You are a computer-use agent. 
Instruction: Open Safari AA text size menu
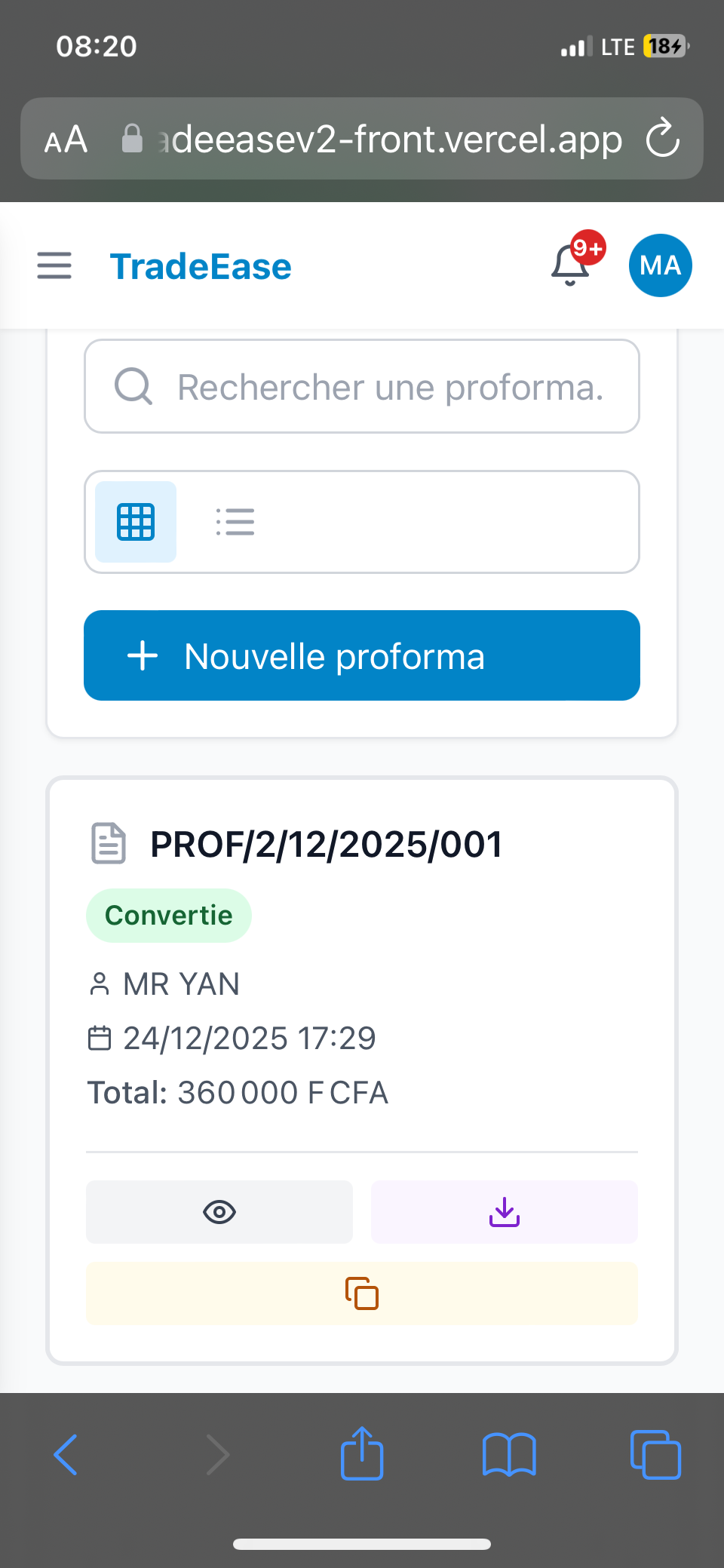point(66,140)
